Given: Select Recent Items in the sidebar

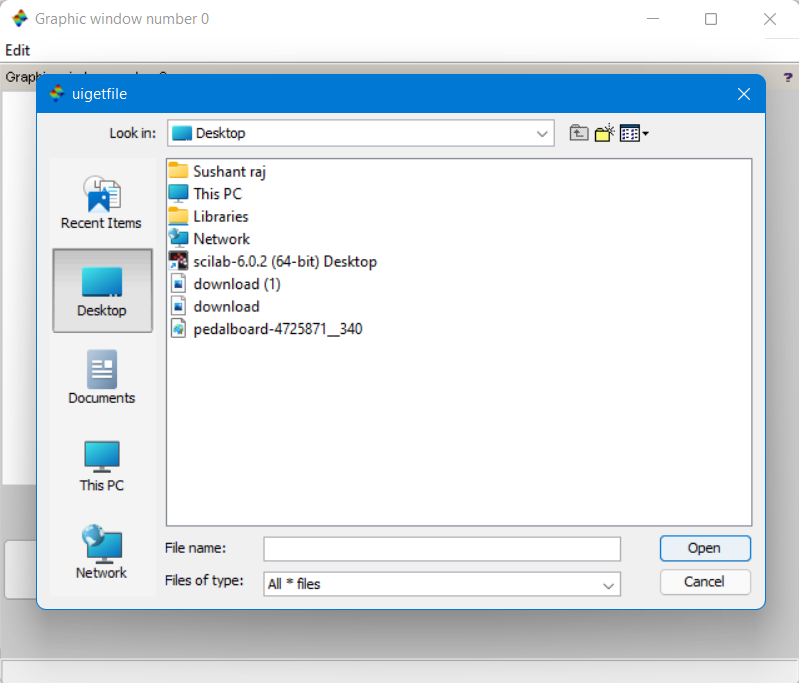Looking at the screenshot, I should tap(101, 202).
